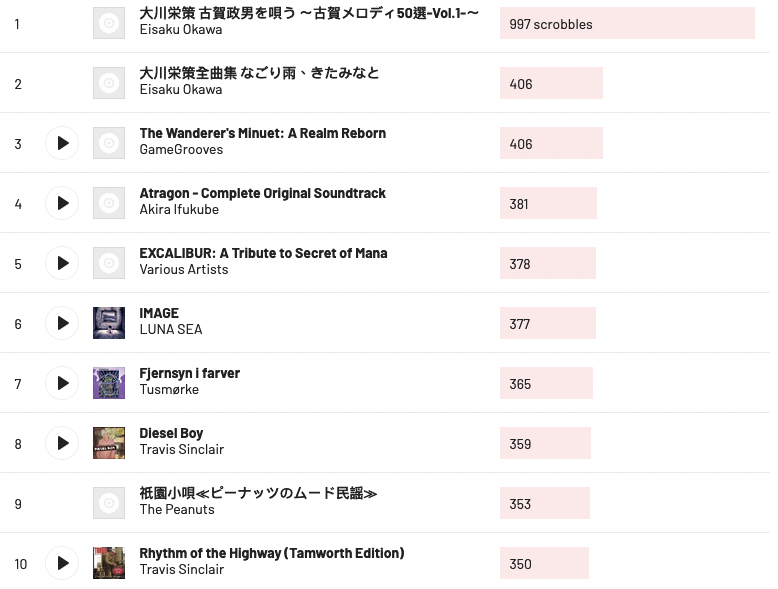This screenshot has height=589, width=778.
Task: Click the 381 scrobbles count bar
Action: tap(548, 204)
